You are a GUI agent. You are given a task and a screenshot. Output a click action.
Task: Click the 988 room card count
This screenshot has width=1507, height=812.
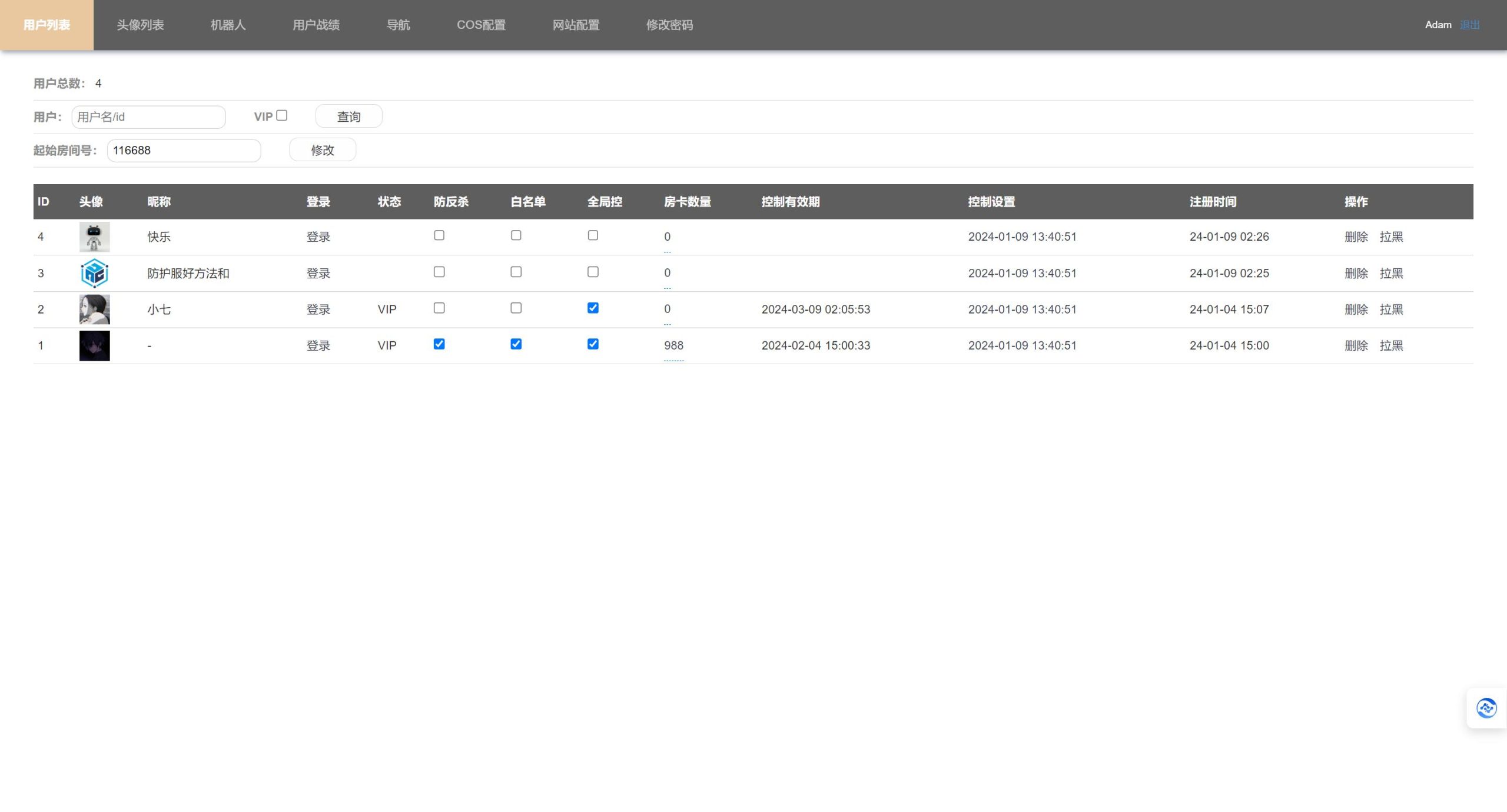tap(673, 346)
